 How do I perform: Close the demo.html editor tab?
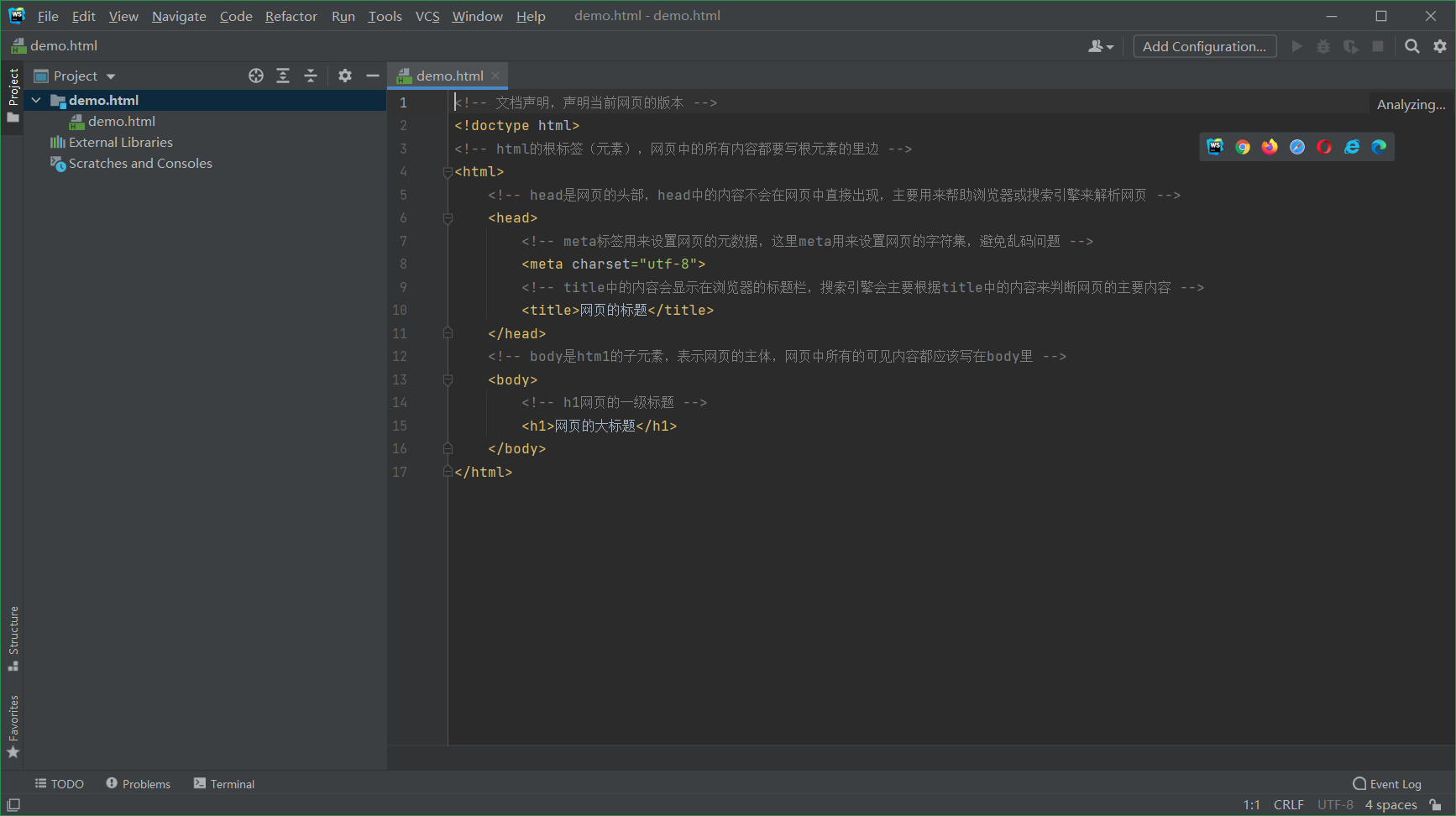pyautogui.click(x=495, y=76)
